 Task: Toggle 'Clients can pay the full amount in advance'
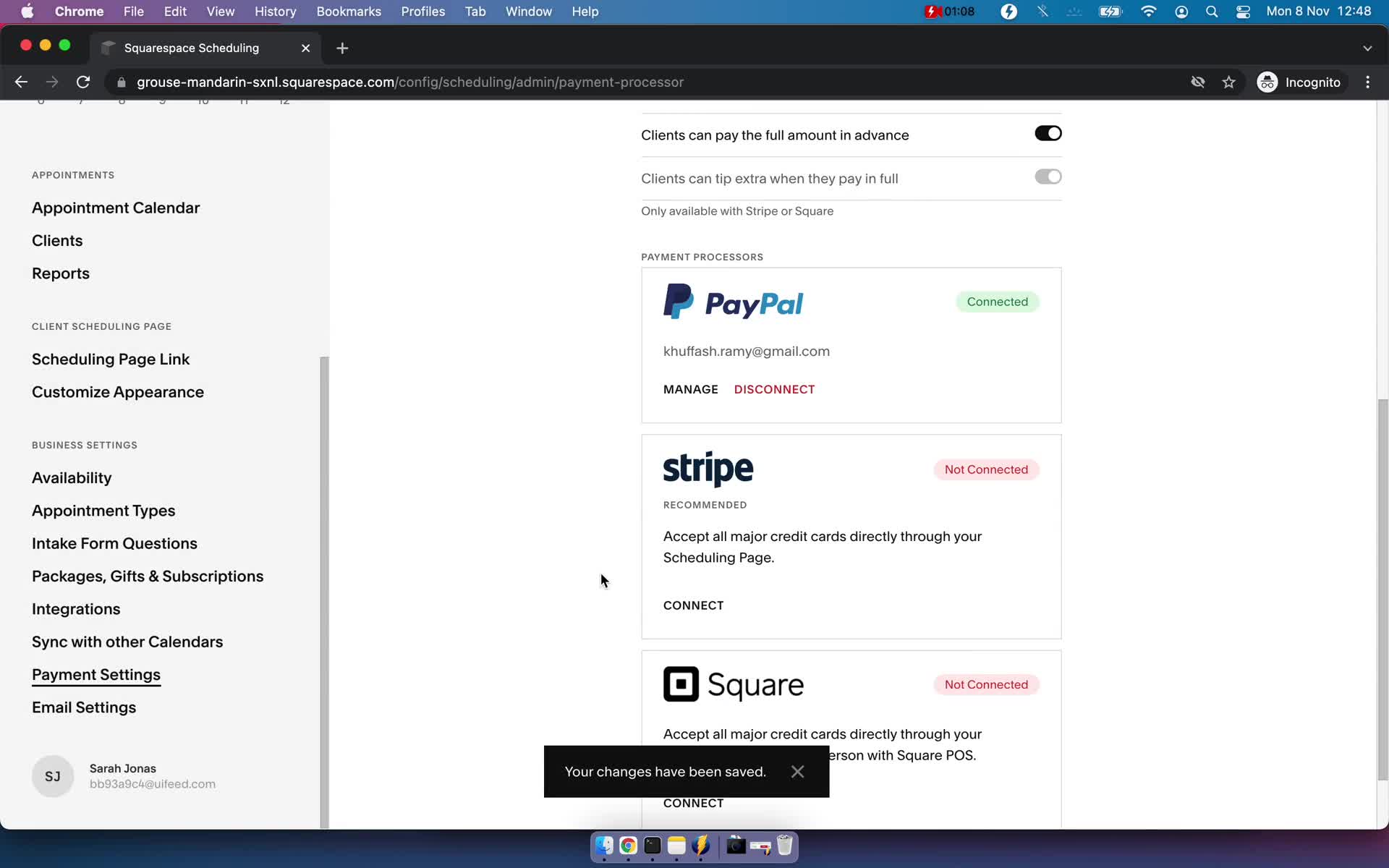click(x=1048, y=134)
